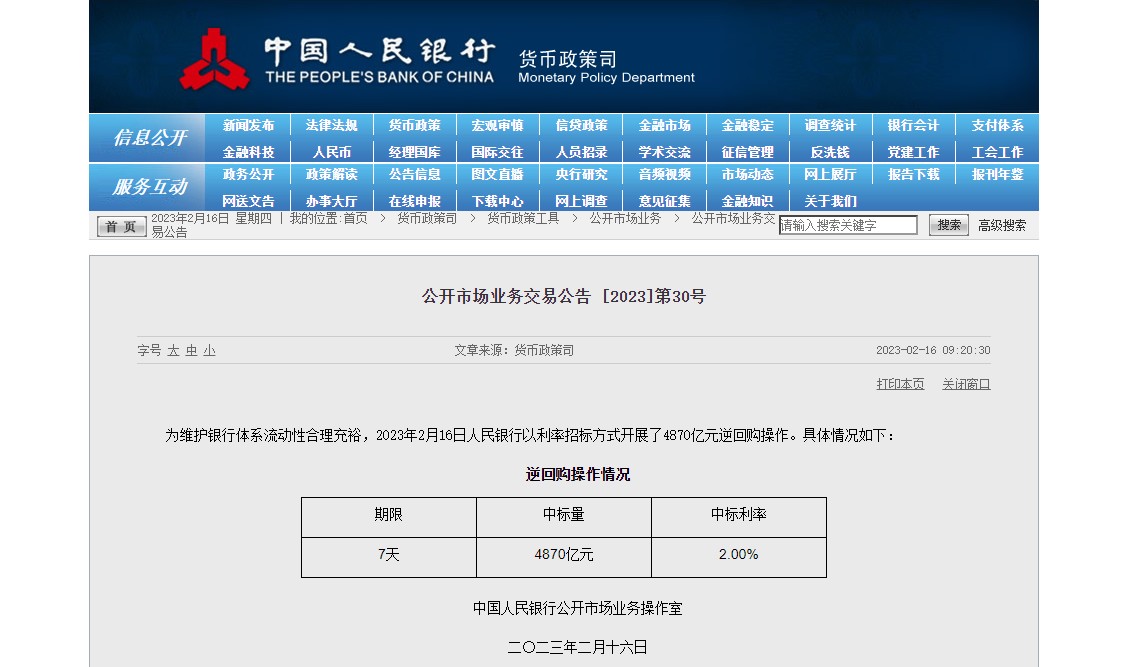Open the 调查统计 menu item
1131x667 pixels.
(x=830, y=125)
